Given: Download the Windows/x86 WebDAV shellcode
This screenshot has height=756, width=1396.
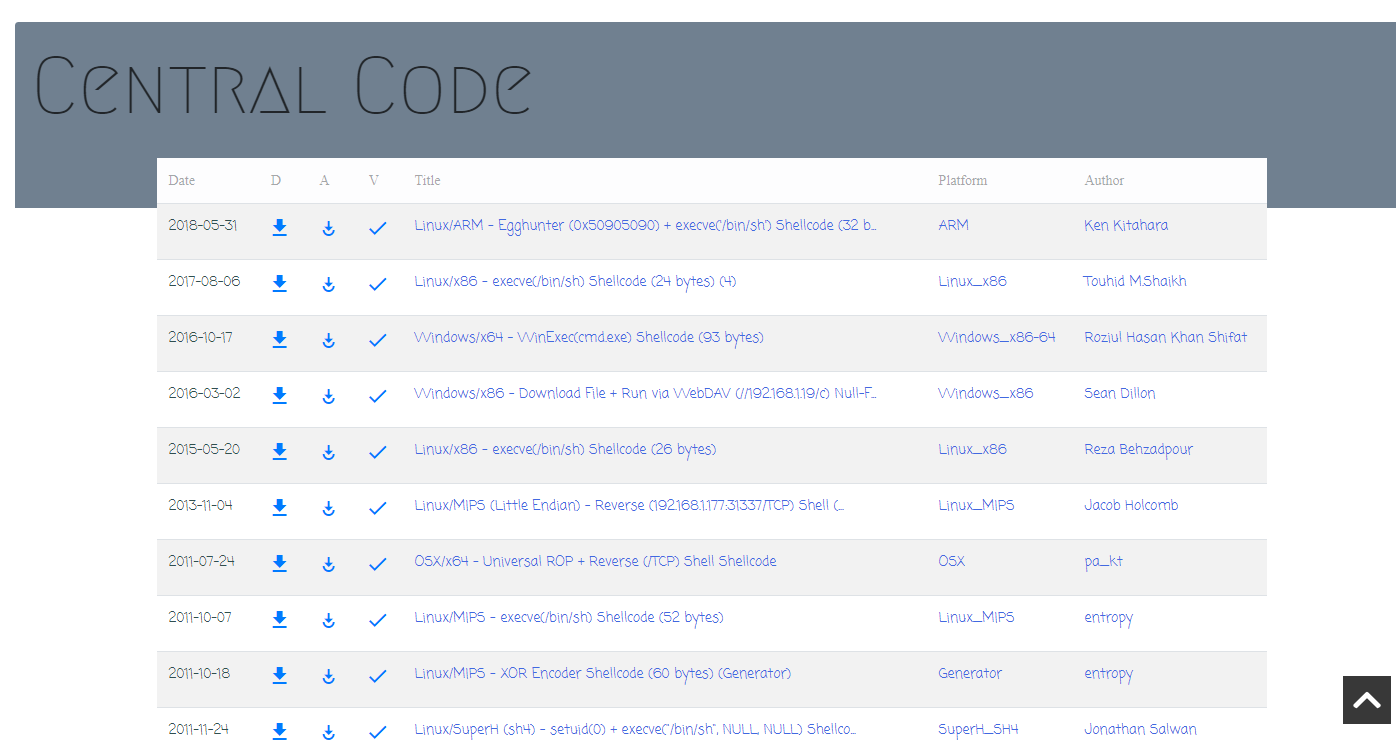Looking at the screenshot, I should [279, 395].
